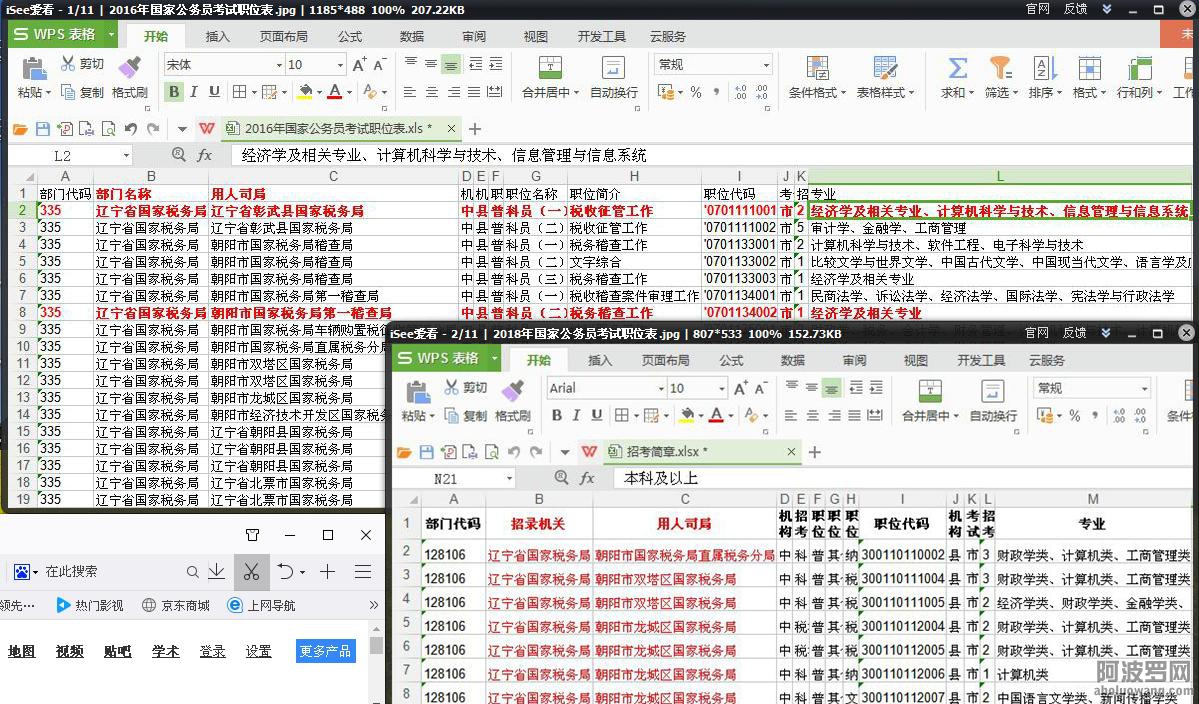Switch to the 审阅 tab in the 2018 window

coord(854,360)
